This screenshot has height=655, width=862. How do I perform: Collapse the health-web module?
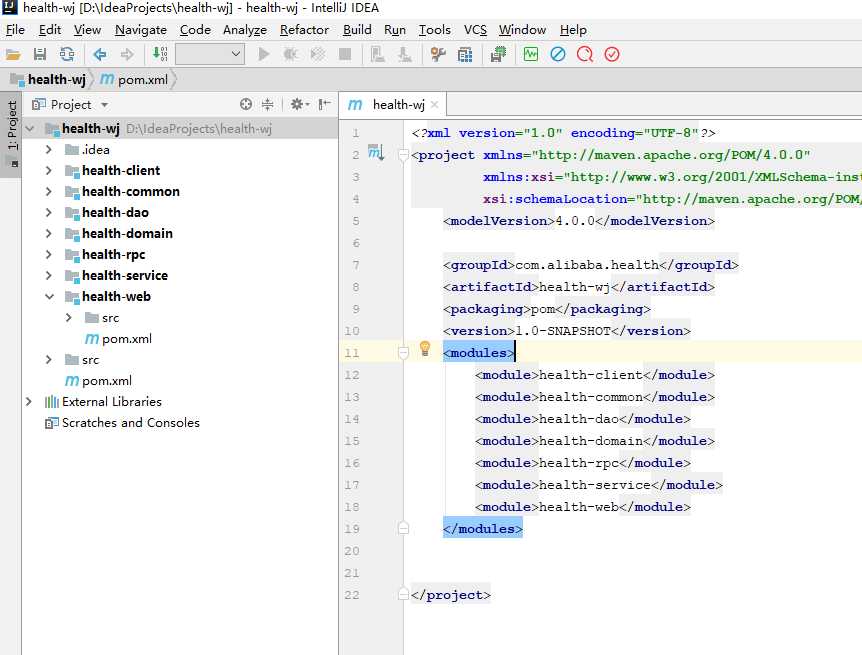point(49,296)
